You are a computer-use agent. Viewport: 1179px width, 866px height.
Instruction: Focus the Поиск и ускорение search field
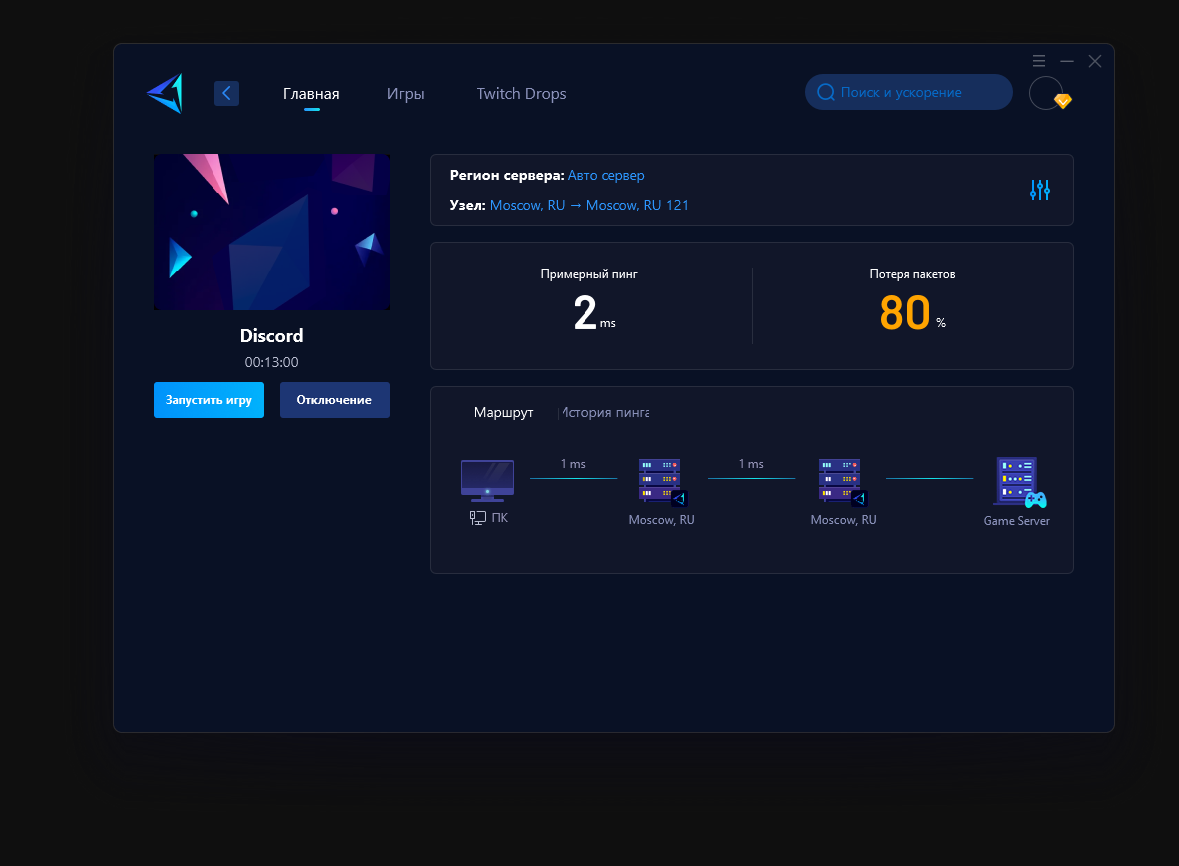(908, 92)
